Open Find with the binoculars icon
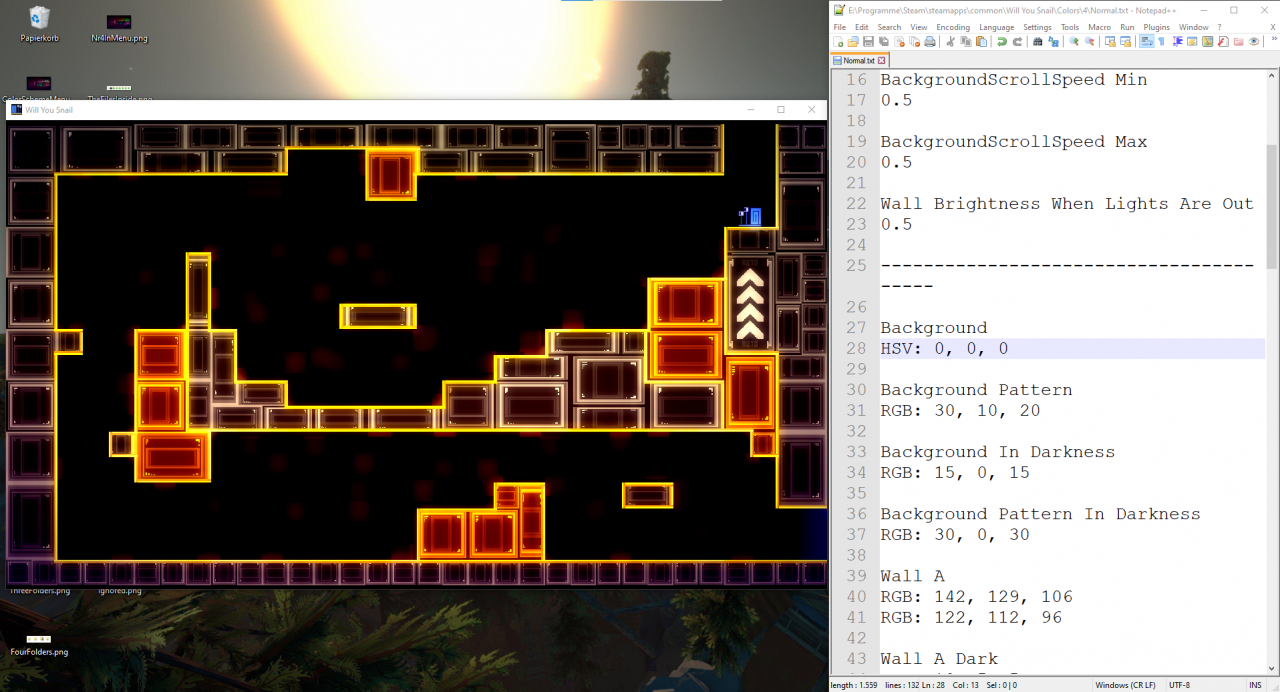The width and height of the screenshot is (1280, 692). tap(1038, 41)
